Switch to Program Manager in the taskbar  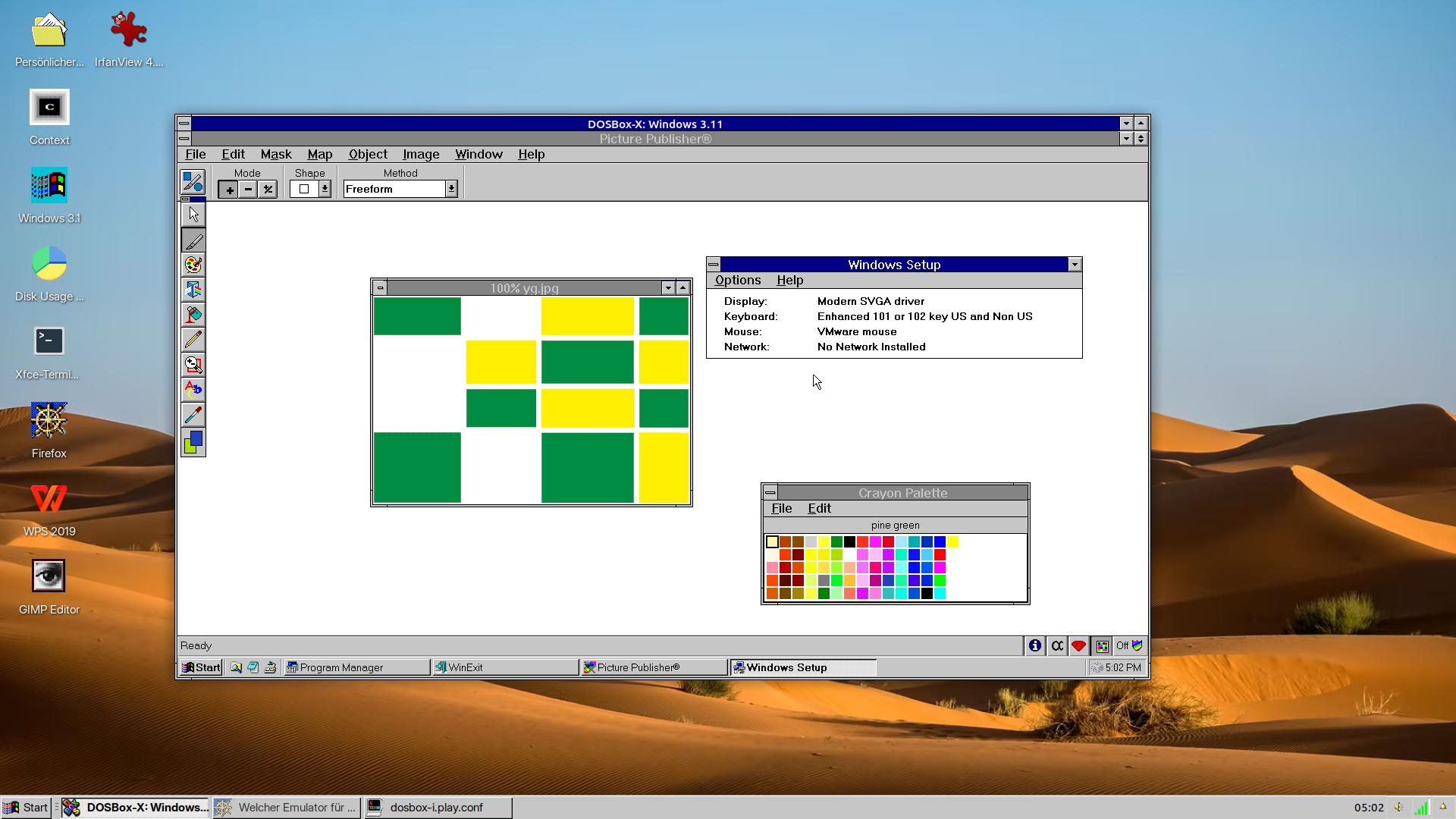coord(356,667)
